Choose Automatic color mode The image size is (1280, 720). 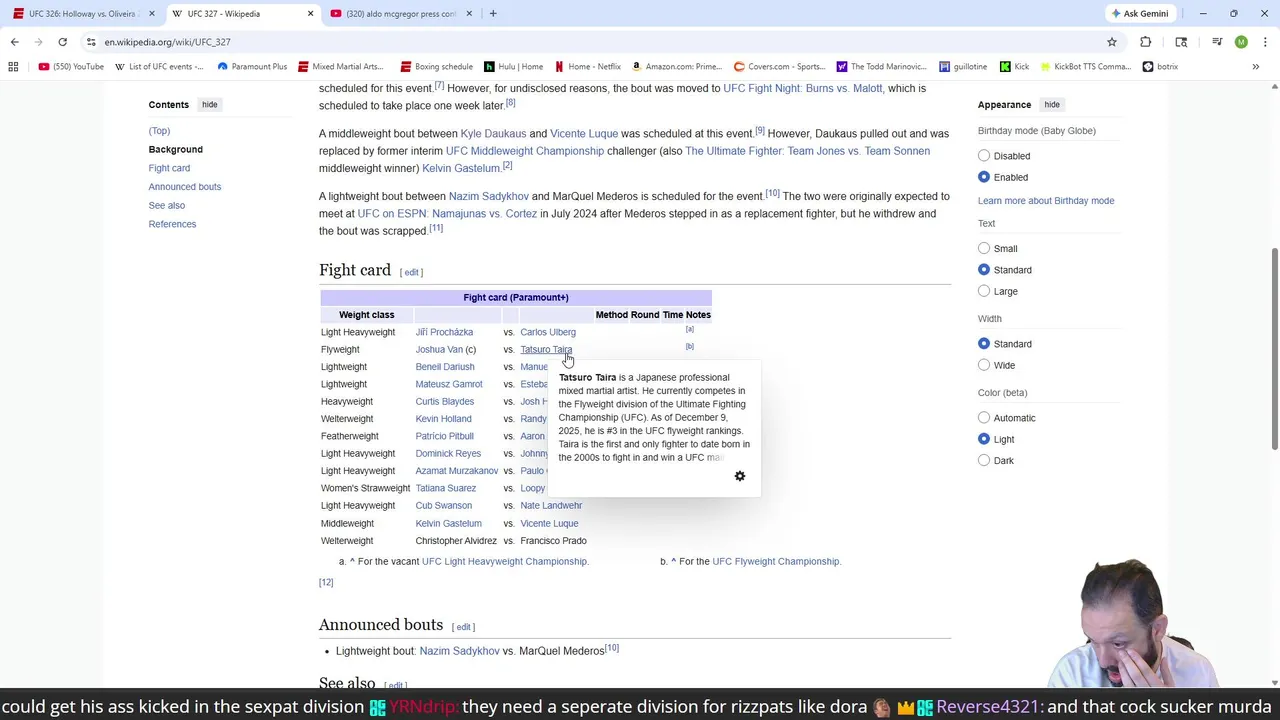pos(984,418)
